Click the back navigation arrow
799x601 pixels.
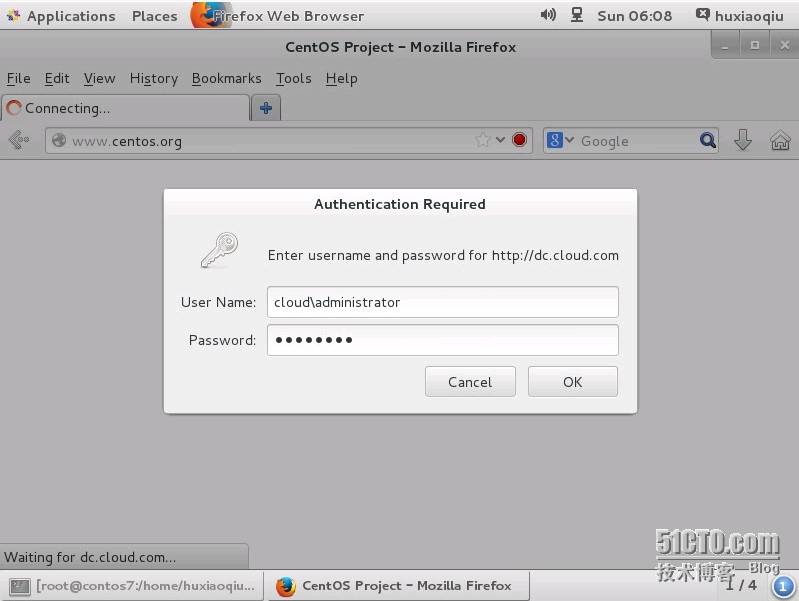[19, 140]
